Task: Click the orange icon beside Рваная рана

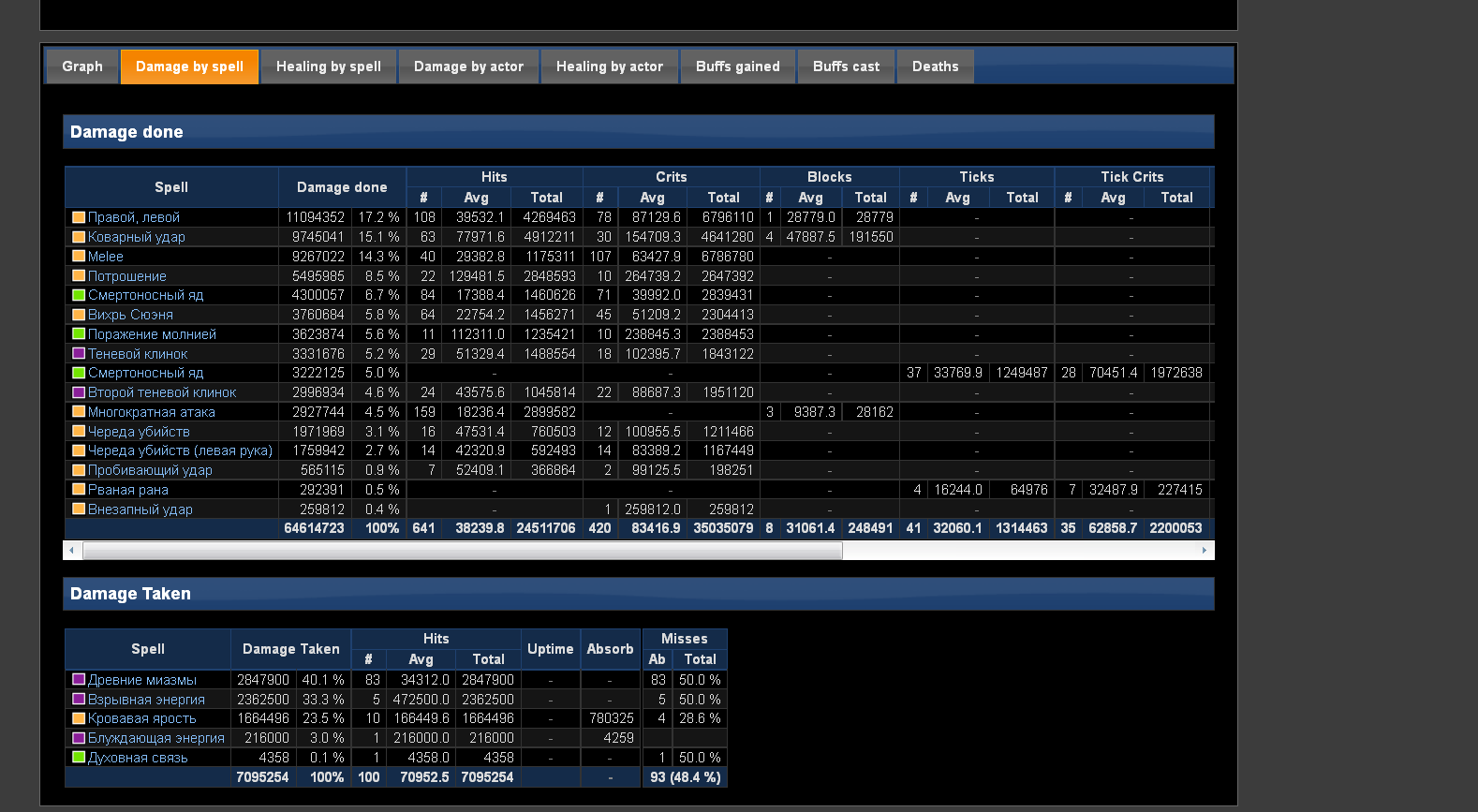Action: coord(79,489)
